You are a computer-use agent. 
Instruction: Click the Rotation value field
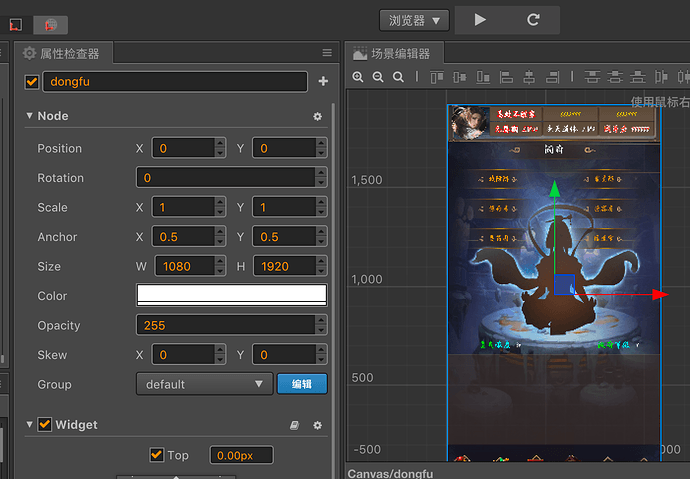[x=226, y=177]
